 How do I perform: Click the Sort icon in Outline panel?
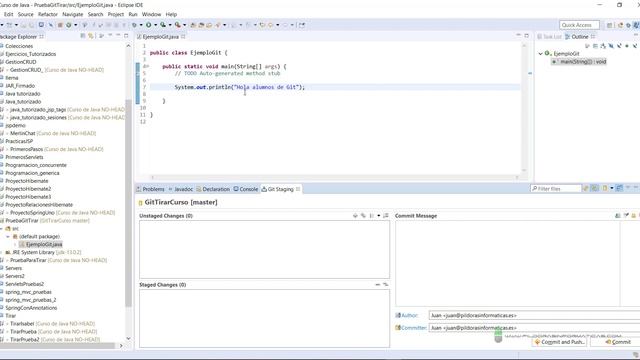(603, 46)
